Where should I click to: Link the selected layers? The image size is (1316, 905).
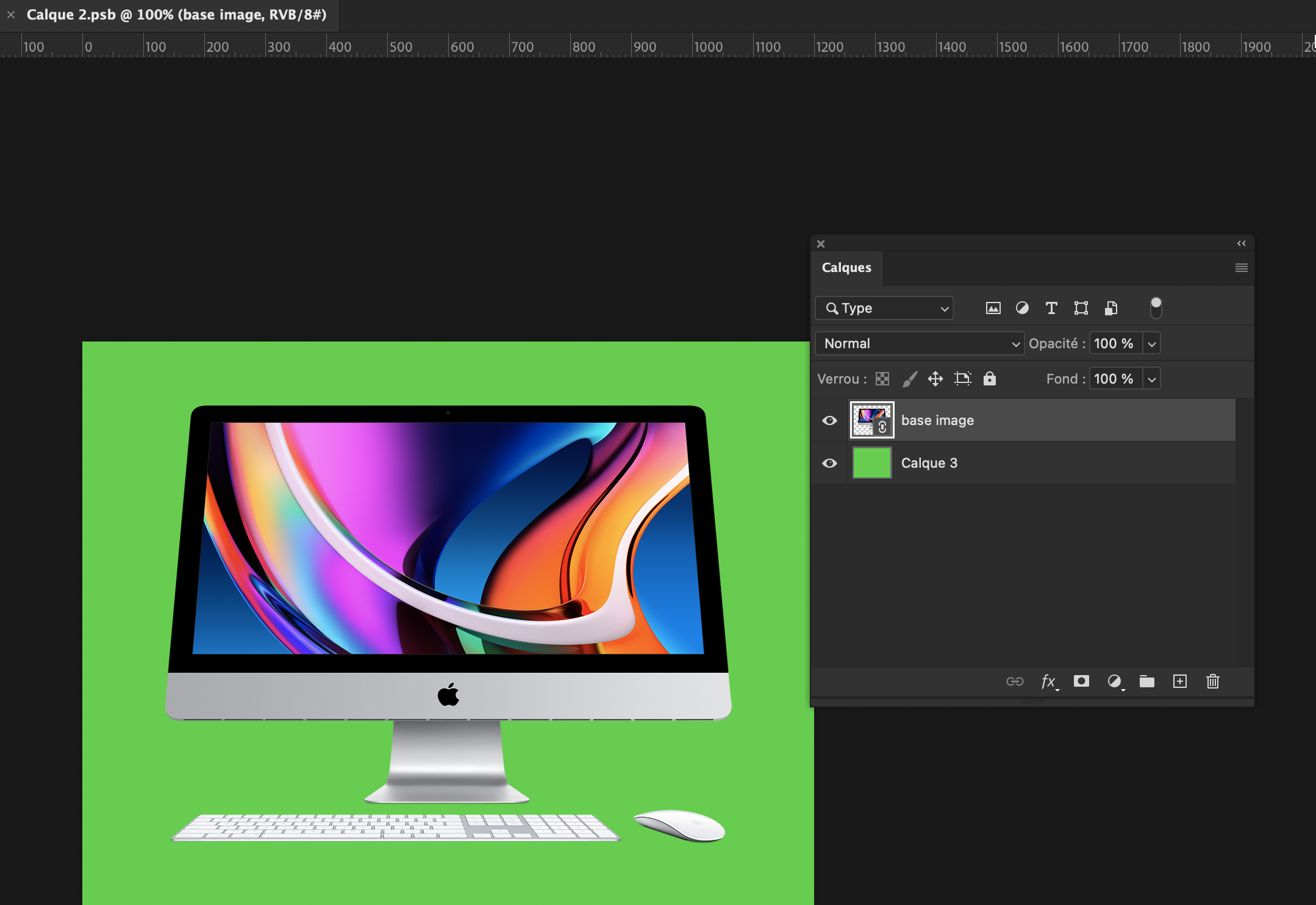[x=1014, y=681]
